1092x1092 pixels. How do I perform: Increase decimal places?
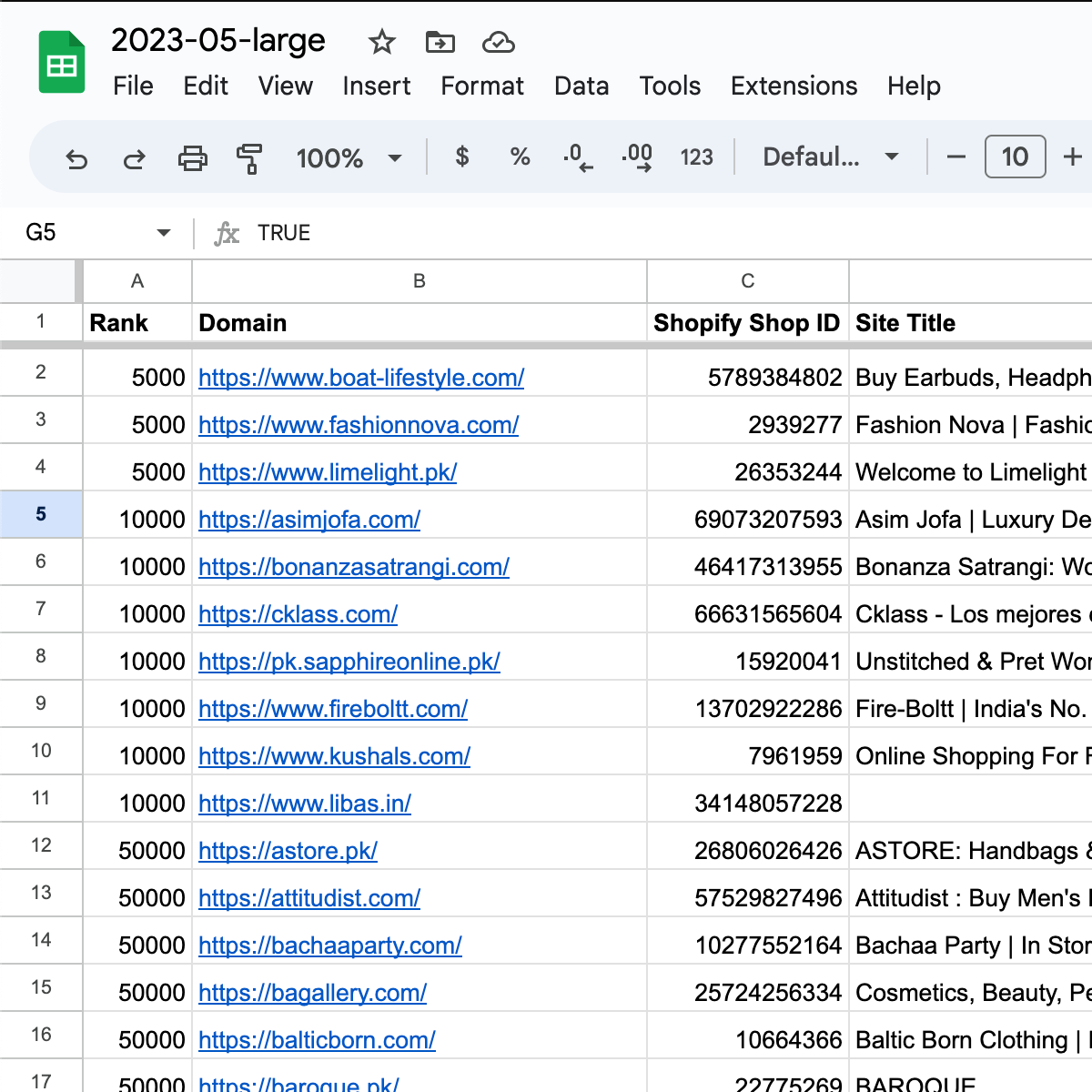[637, 157]
